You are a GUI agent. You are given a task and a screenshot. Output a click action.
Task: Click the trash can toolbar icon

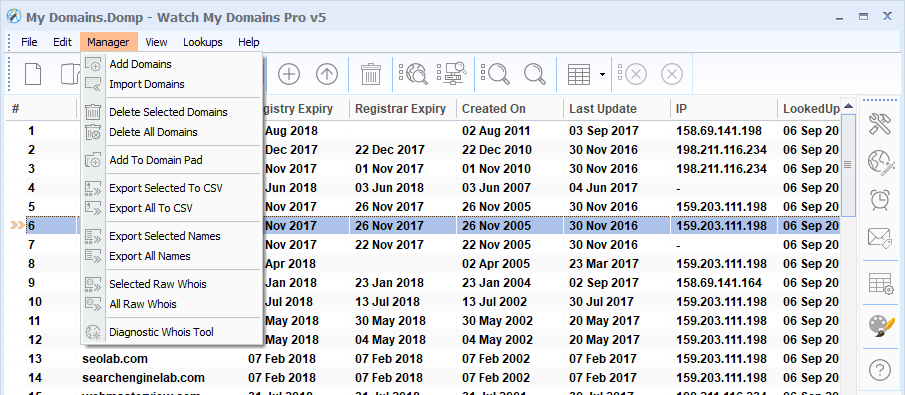[371, 74]
